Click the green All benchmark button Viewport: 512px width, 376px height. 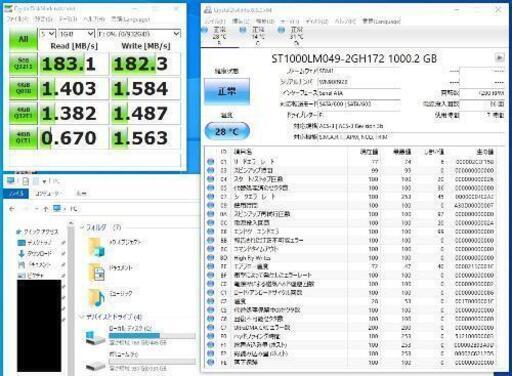(x=23, y=39)
